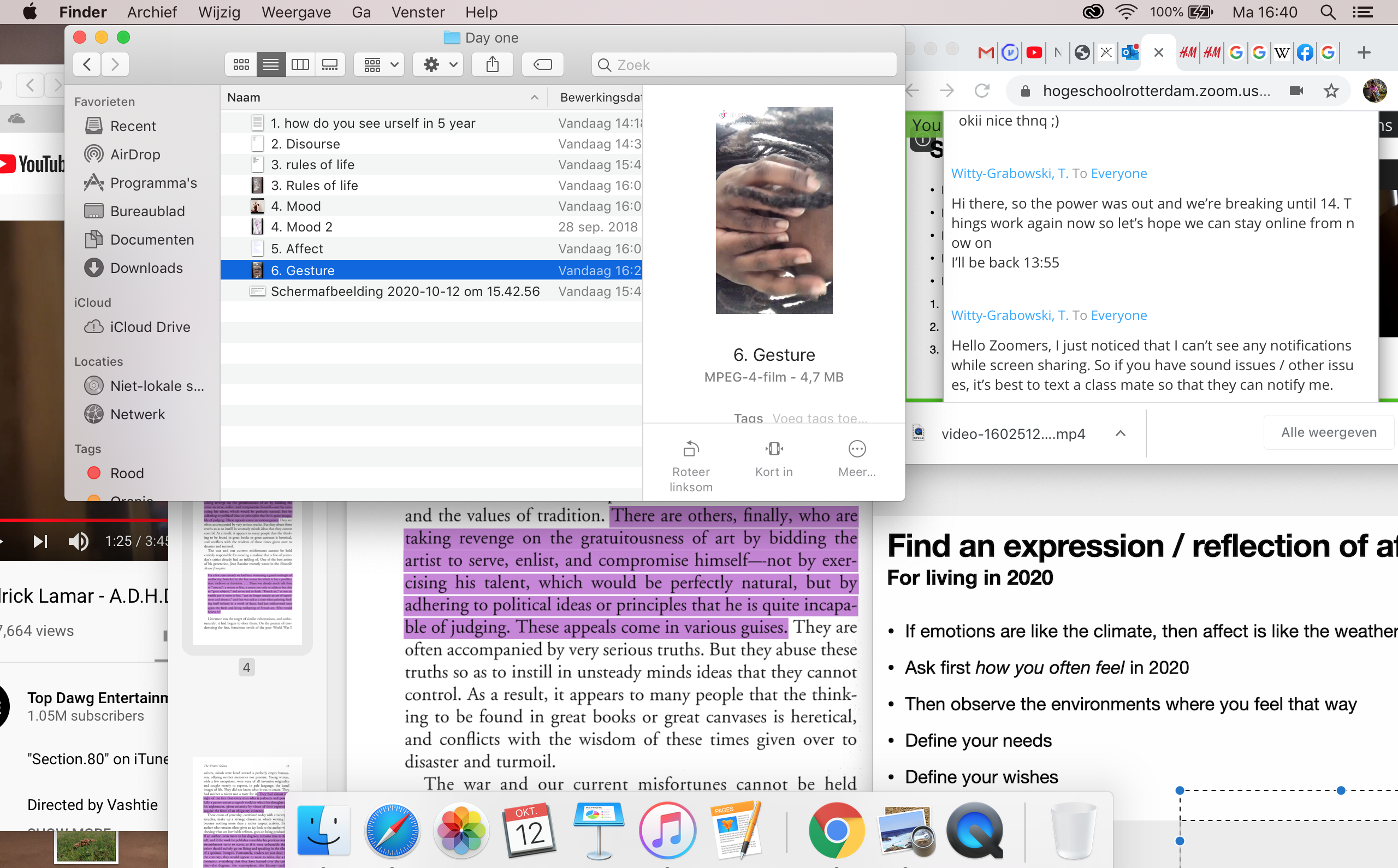
Task: Click the first Witty-Grabowski, T. sender name in chat
Action: tap(1009, 174)
